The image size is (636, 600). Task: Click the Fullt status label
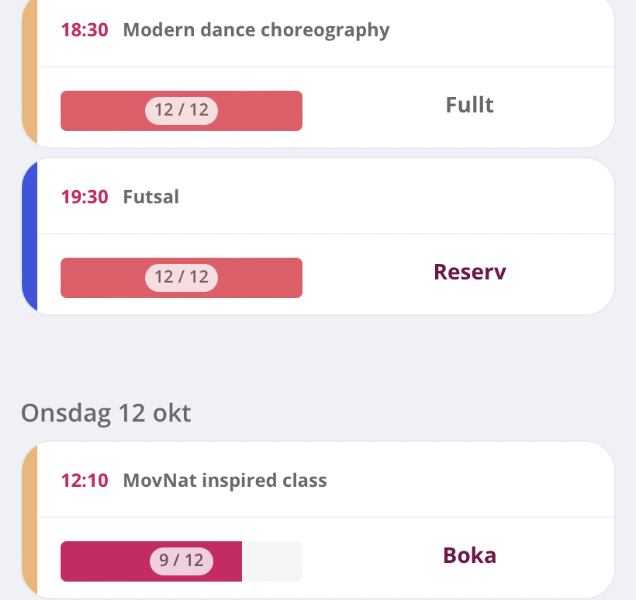(470, 105)
